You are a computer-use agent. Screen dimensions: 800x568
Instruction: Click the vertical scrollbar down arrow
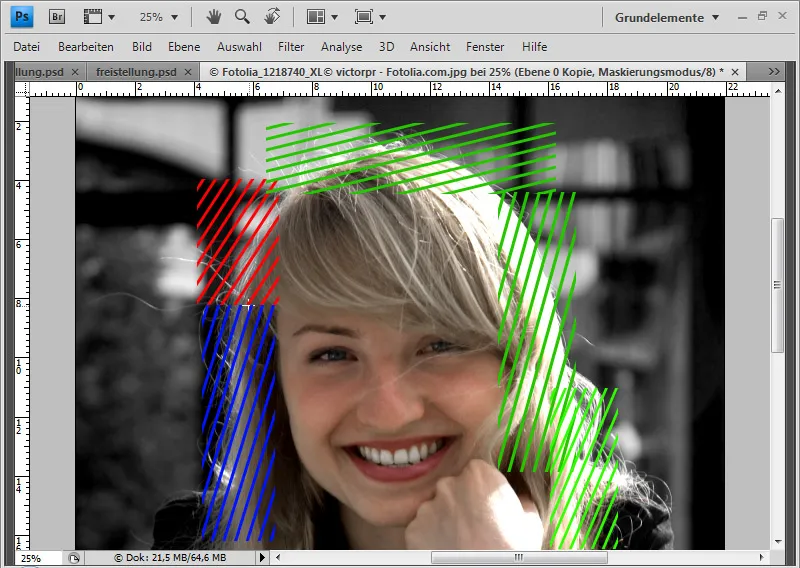click(x=778, y=541)
